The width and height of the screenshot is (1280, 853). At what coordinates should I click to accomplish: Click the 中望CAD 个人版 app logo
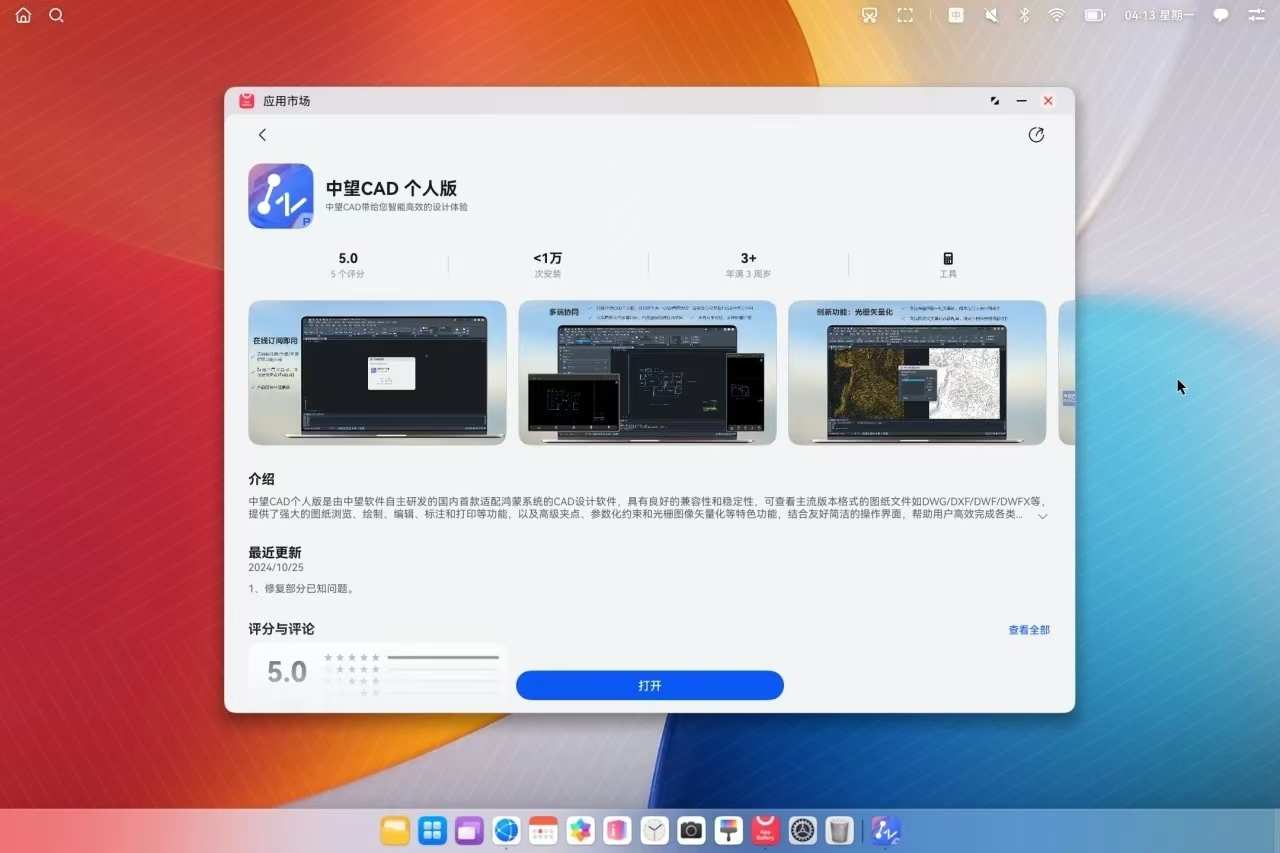pos(281,196)
